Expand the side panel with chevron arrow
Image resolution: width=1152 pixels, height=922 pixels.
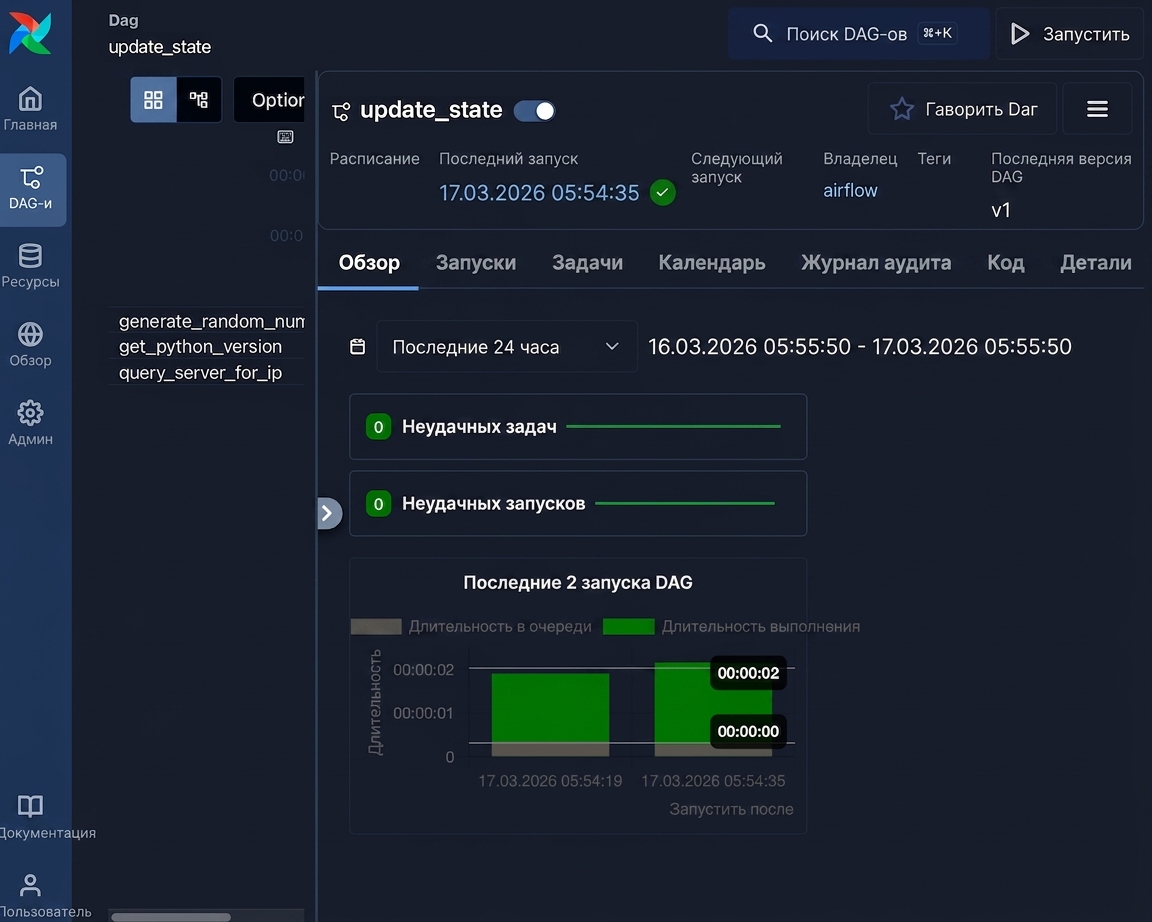point(328,514)
